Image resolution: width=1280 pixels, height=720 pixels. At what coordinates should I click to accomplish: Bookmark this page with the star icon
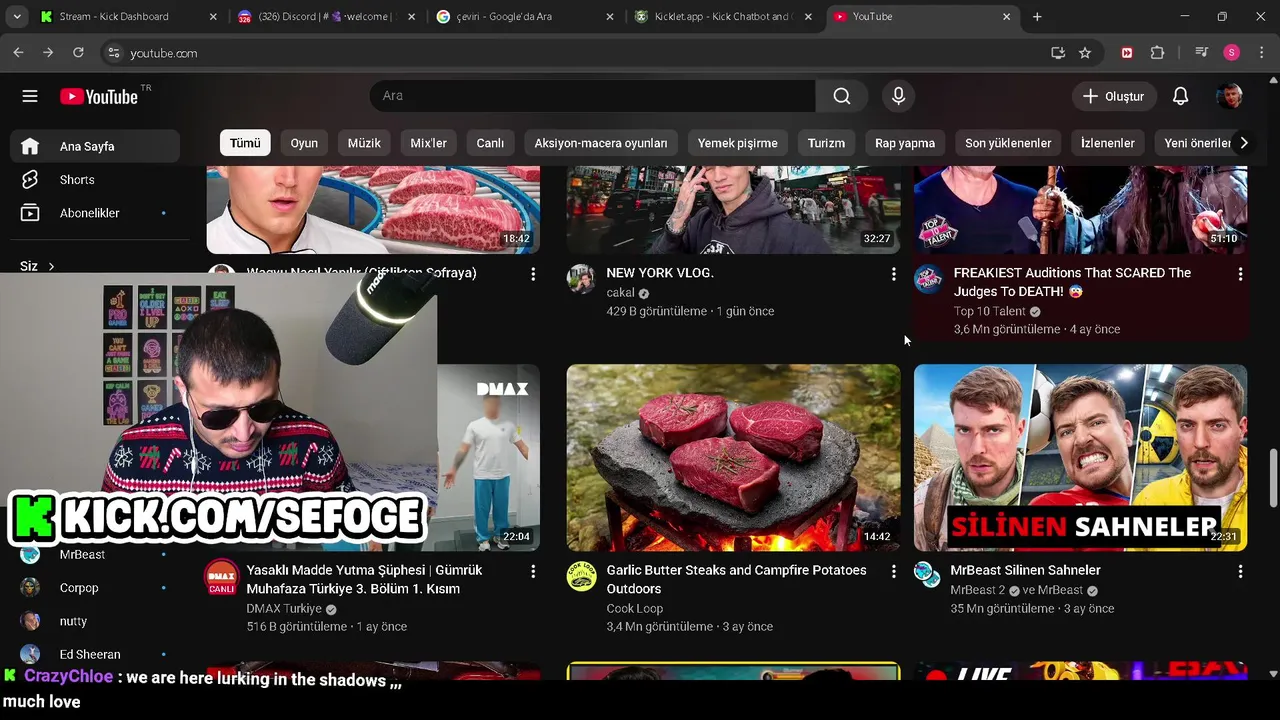[x=1085, y=53]
